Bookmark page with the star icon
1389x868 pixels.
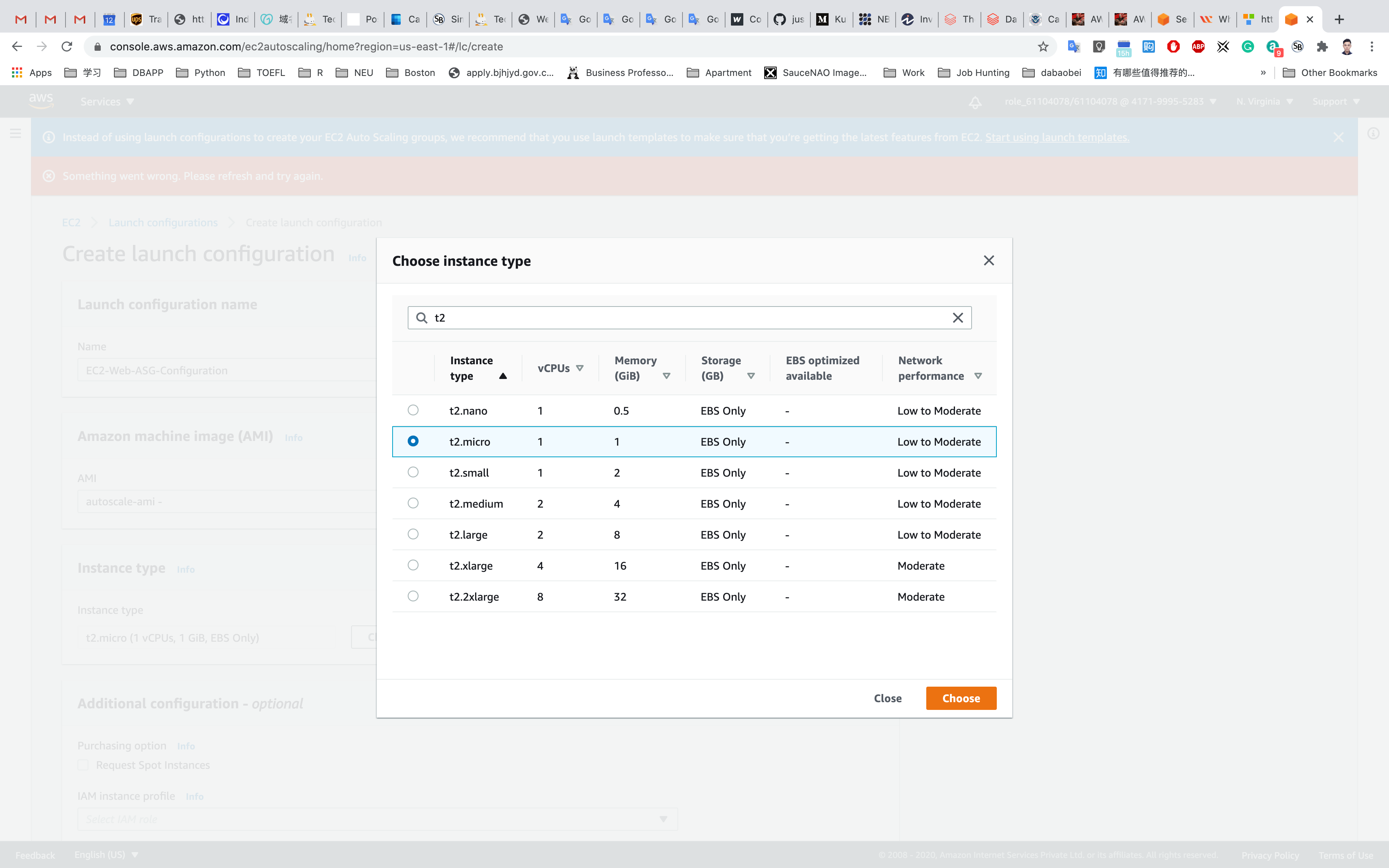pos(1043,46)
